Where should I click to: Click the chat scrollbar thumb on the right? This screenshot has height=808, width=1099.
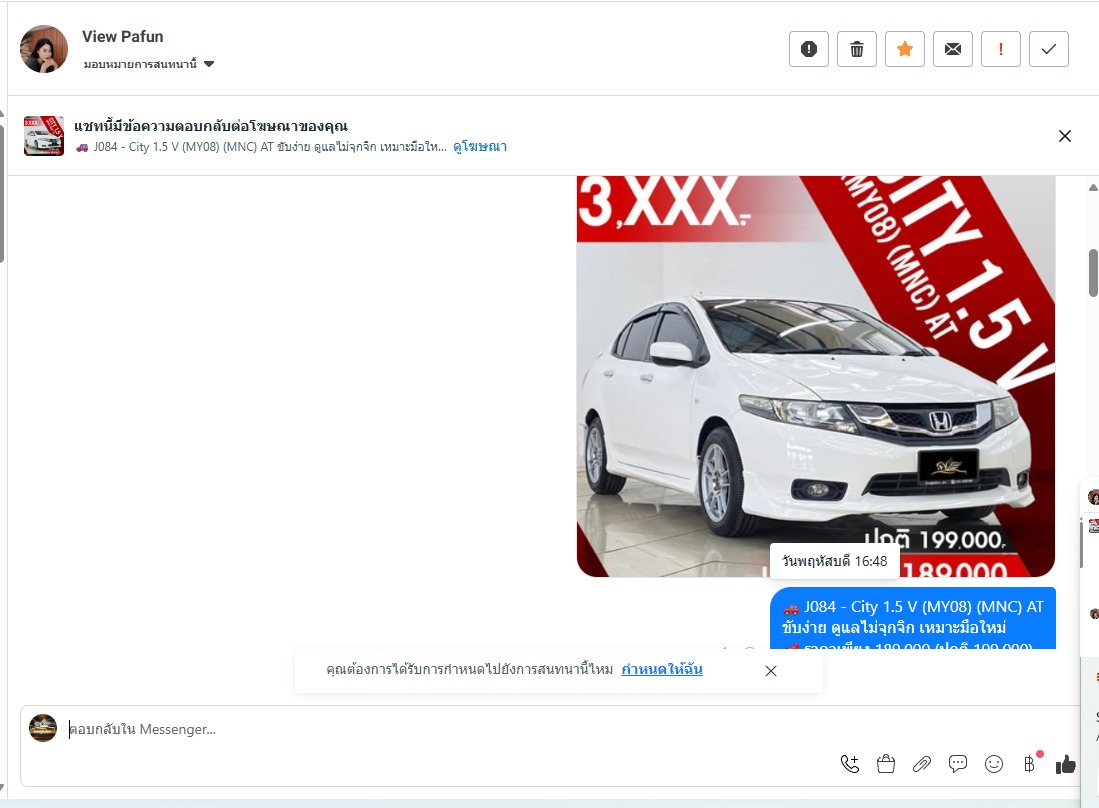(1093, 273)
